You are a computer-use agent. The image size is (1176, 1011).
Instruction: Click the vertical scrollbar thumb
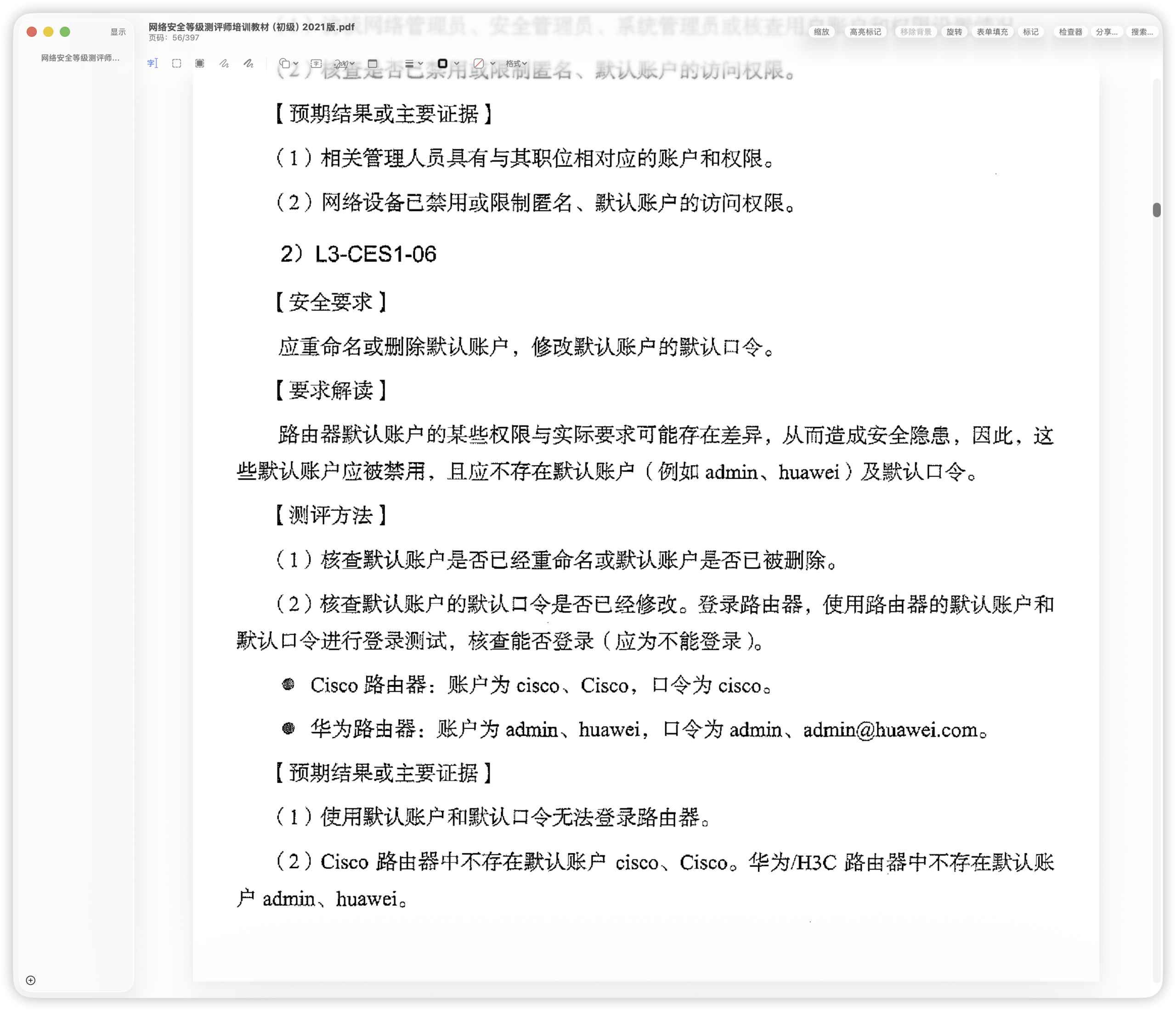[x=1156, y=210]
